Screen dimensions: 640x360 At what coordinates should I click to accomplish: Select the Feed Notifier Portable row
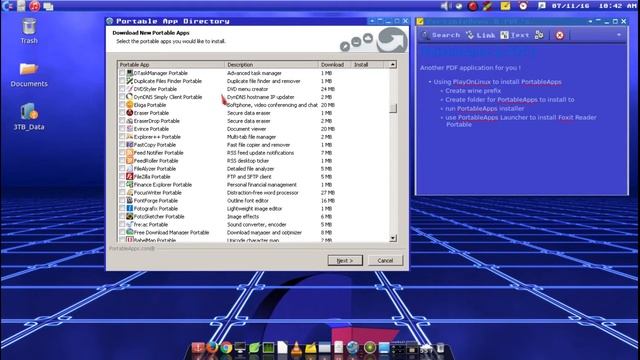[x=253, y=153]
